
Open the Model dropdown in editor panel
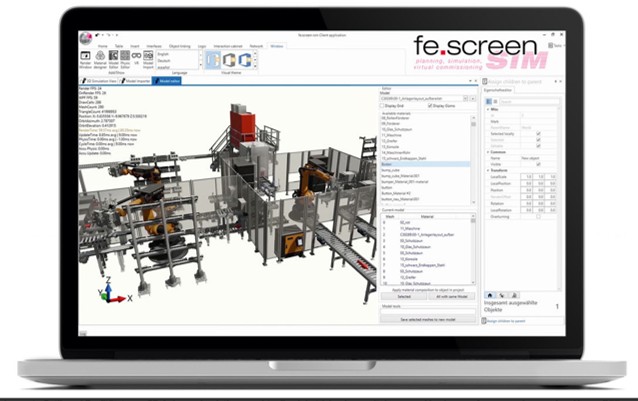point(428,97)
